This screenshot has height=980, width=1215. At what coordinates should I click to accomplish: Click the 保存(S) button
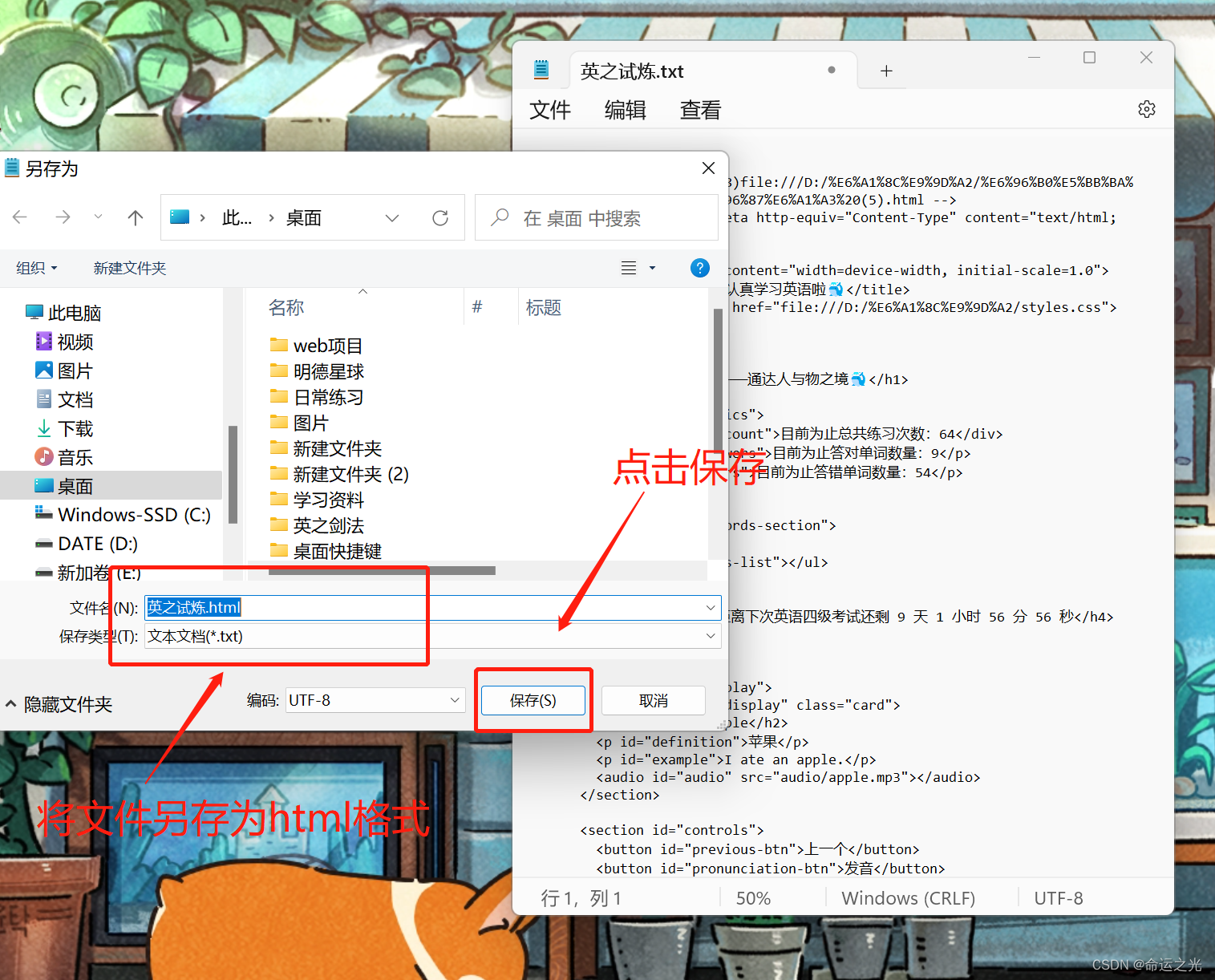tap(533, 699)
